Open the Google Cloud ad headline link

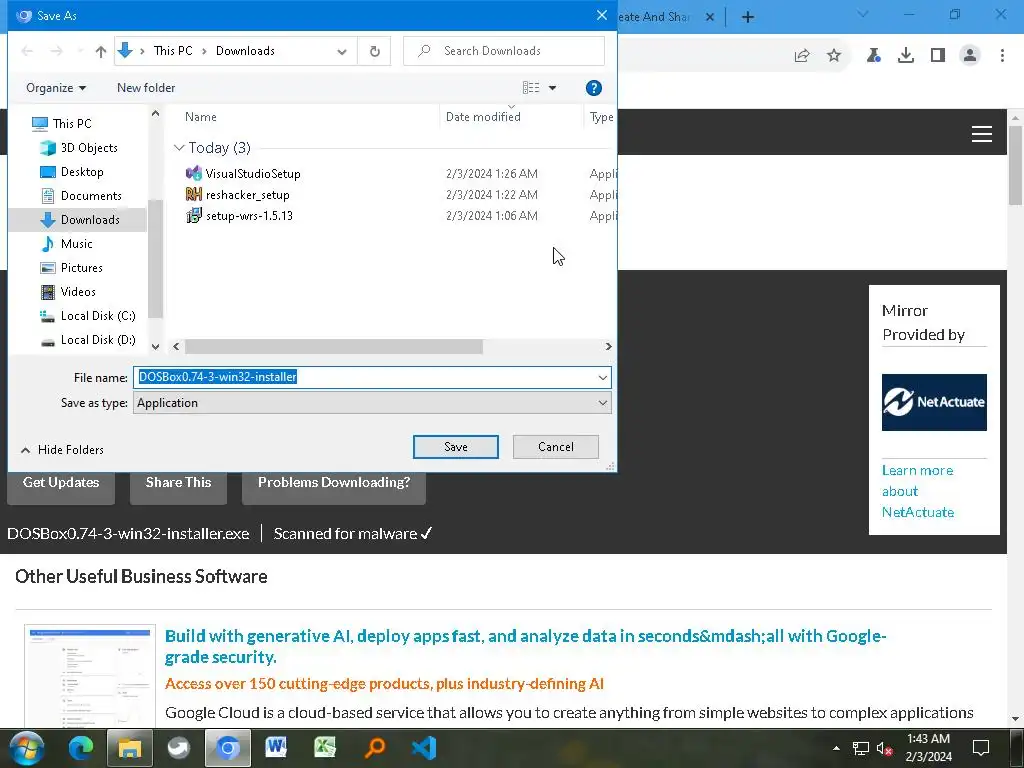click(x=525, y=647)
